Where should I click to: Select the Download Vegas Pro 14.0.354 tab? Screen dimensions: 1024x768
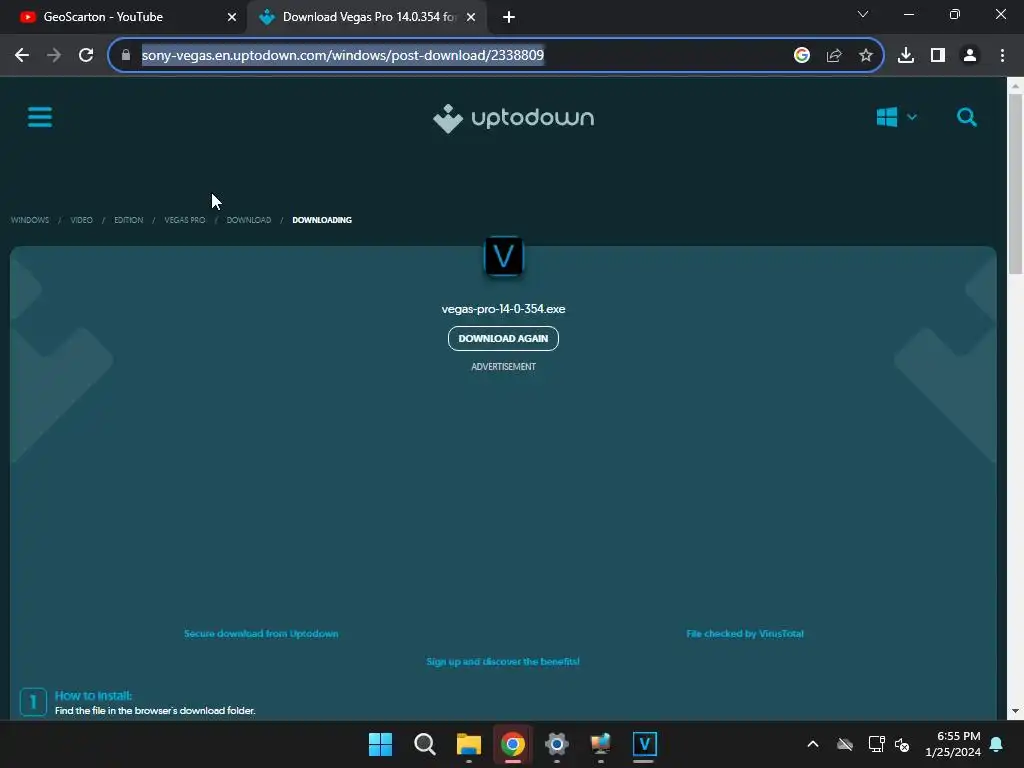pos(369,17)
